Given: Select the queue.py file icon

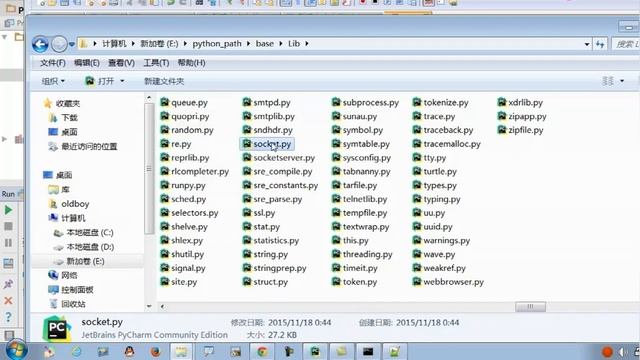Looking at the screenshot, I should (164, 102).
